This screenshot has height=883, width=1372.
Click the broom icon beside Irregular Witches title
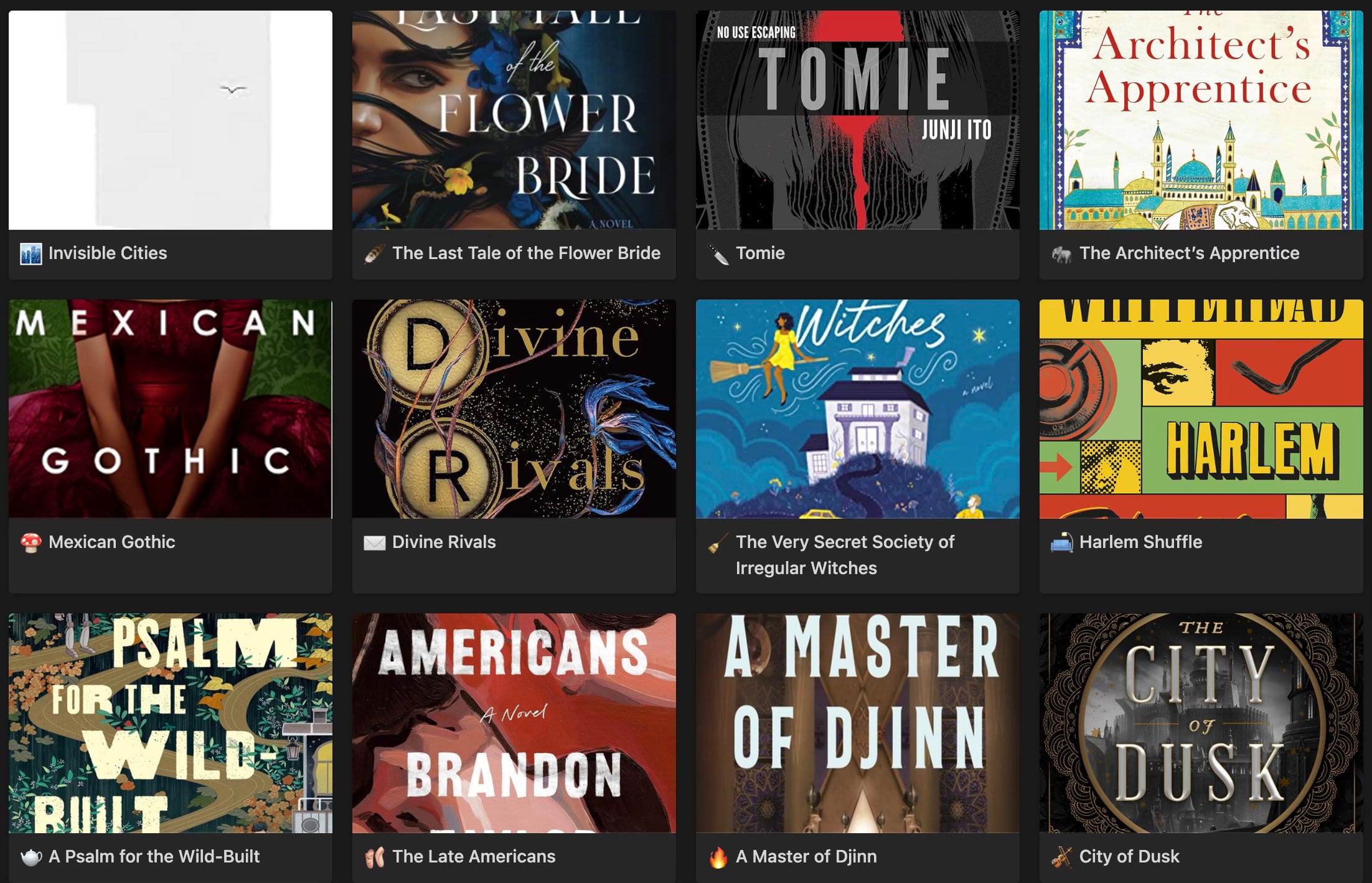718,542
